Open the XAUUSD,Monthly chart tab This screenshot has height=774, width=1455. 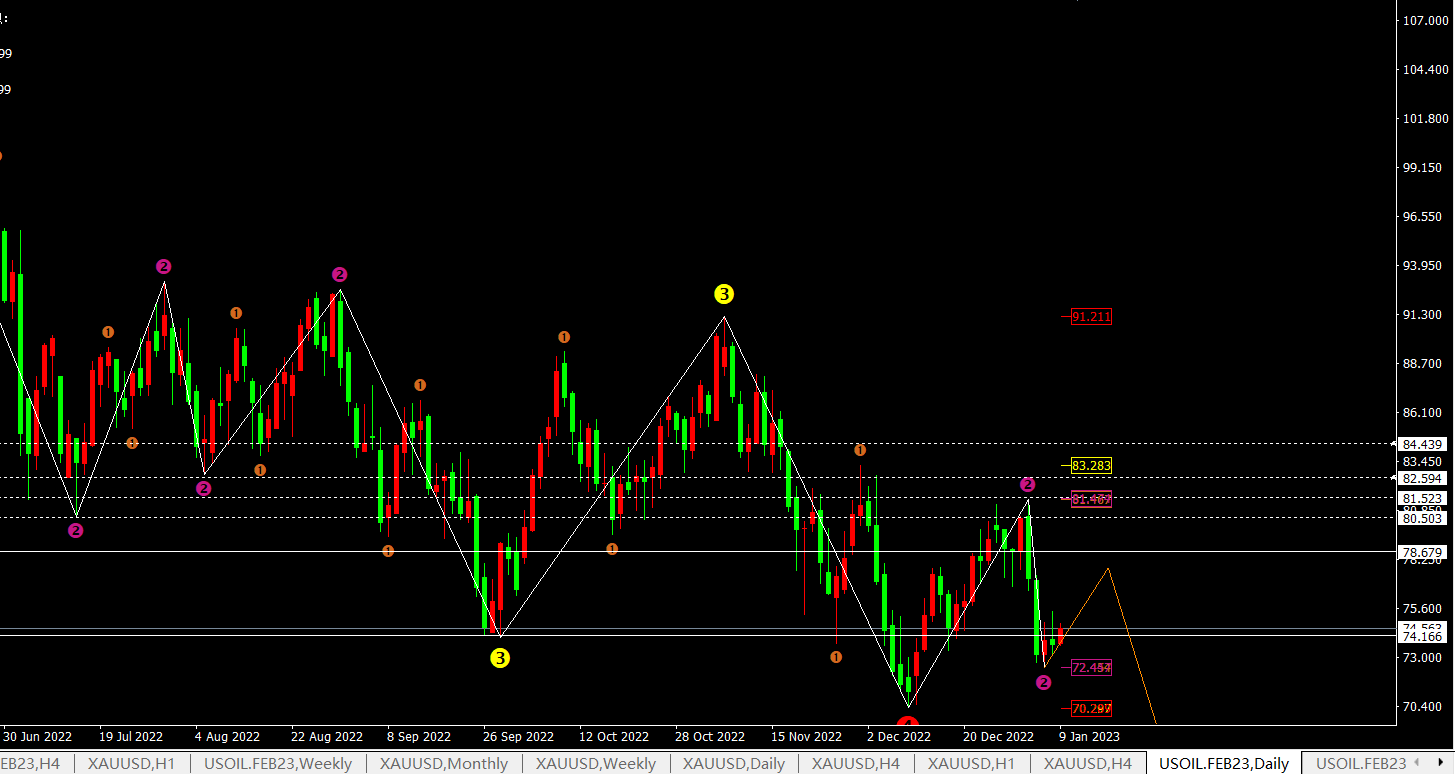coord(444,763)
